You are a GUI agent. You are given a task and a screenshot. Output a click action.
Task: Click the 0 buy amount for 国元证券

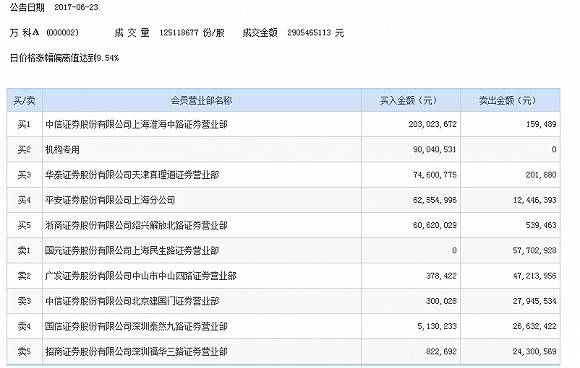coord(454,251)
